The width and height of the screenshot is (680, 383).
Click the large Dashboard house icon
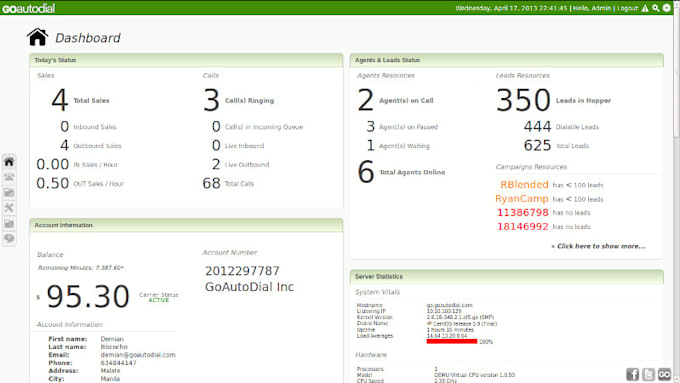coord(37,37)
